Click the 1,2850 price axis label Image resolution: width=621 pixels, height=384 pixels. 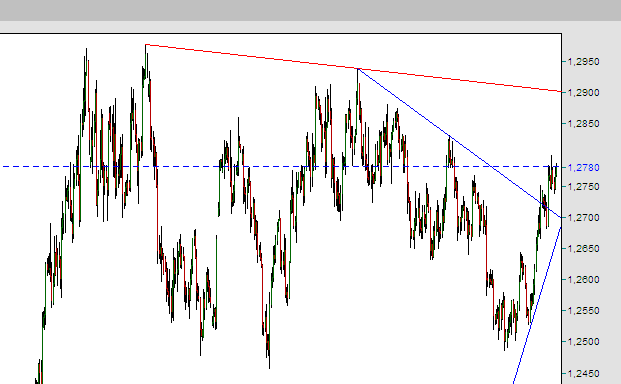pyautogui.click(x=583, y=124)
